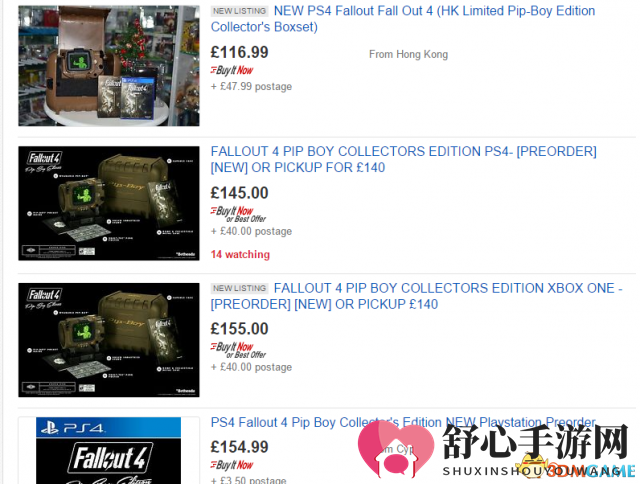The image size is (640, 484).
Task: Click the £47.99 postage text
Action: click(251, 87)
